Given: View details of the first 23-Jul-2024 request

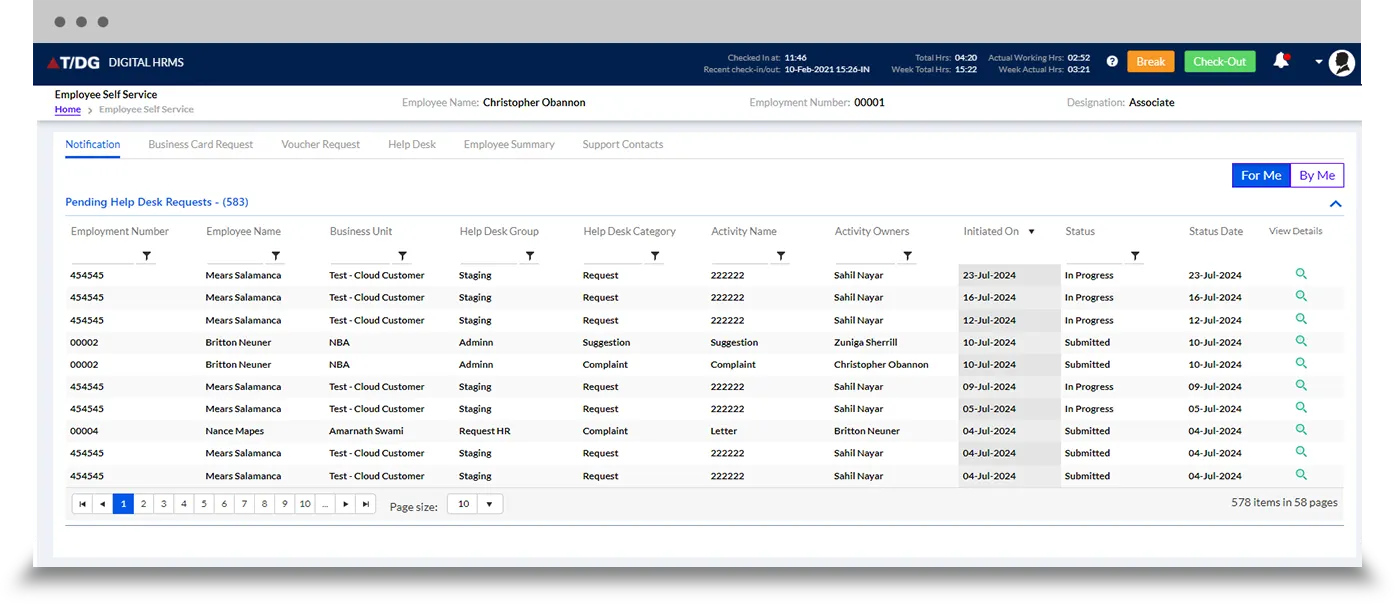Looking at the screenshot, I should (1301, 274).
